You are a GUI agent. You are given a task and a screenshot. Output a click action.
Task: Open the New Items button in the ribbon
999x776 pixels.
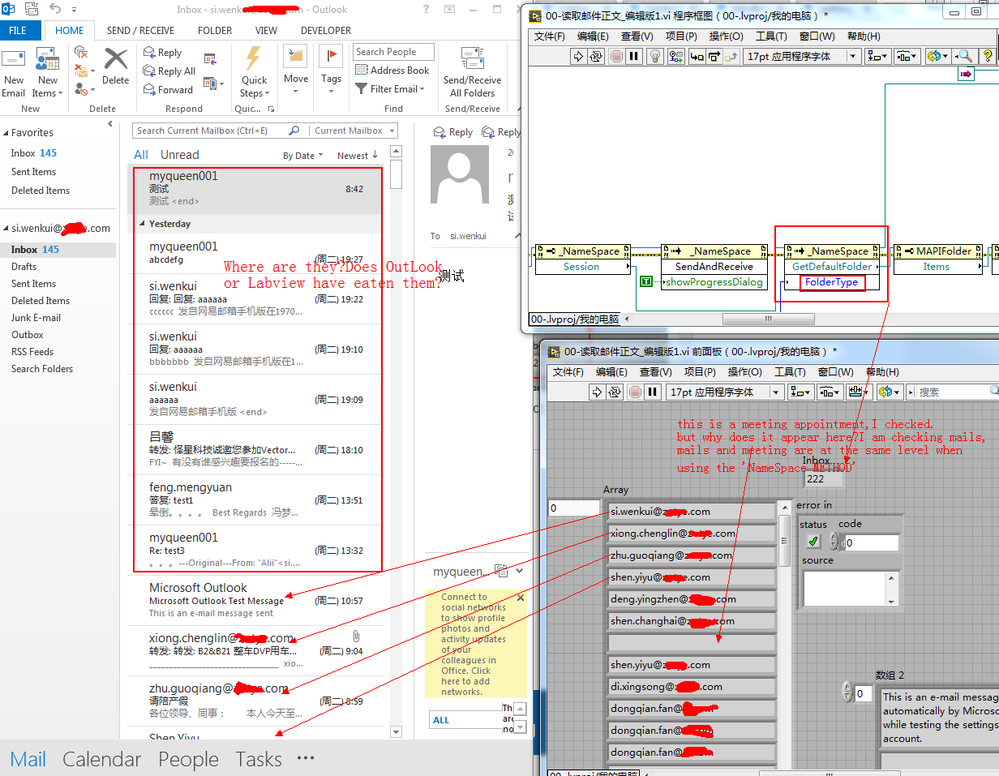click(x=47, y=73)
